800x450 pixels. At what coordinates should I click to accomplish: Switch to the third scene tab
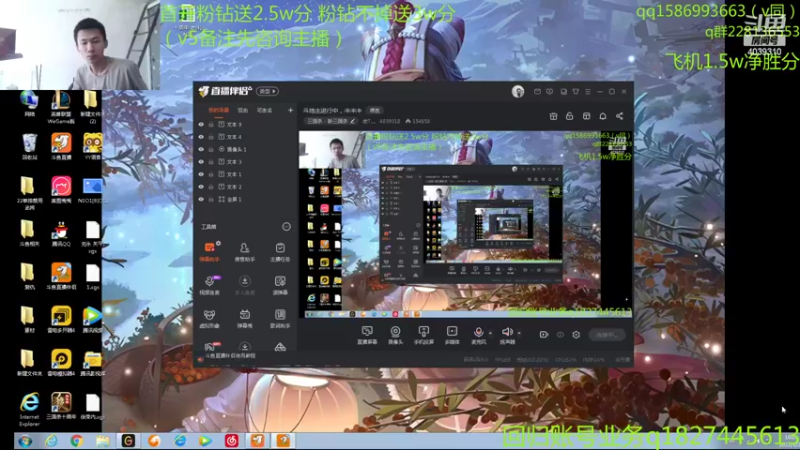click(264, 110)
